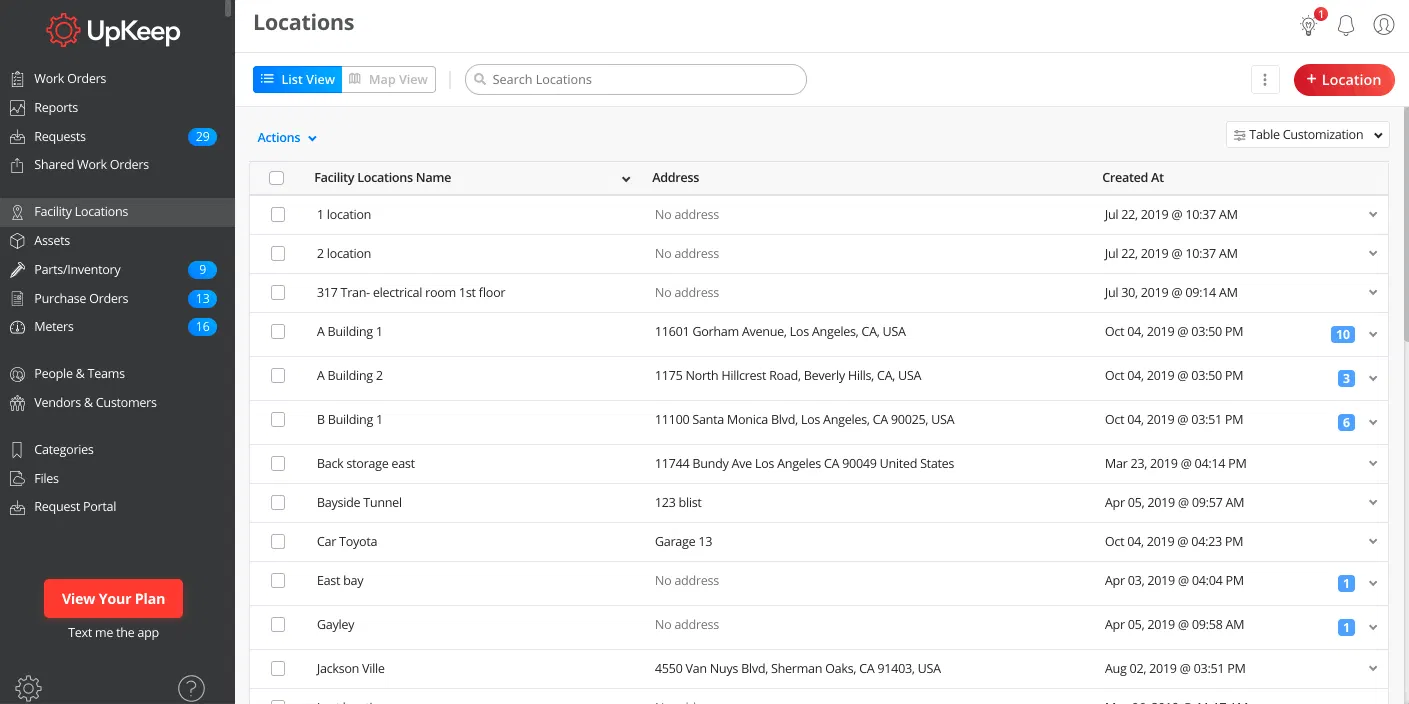Open the user profile icon
Screen dimensions: 1409x704
(1384, 25)
